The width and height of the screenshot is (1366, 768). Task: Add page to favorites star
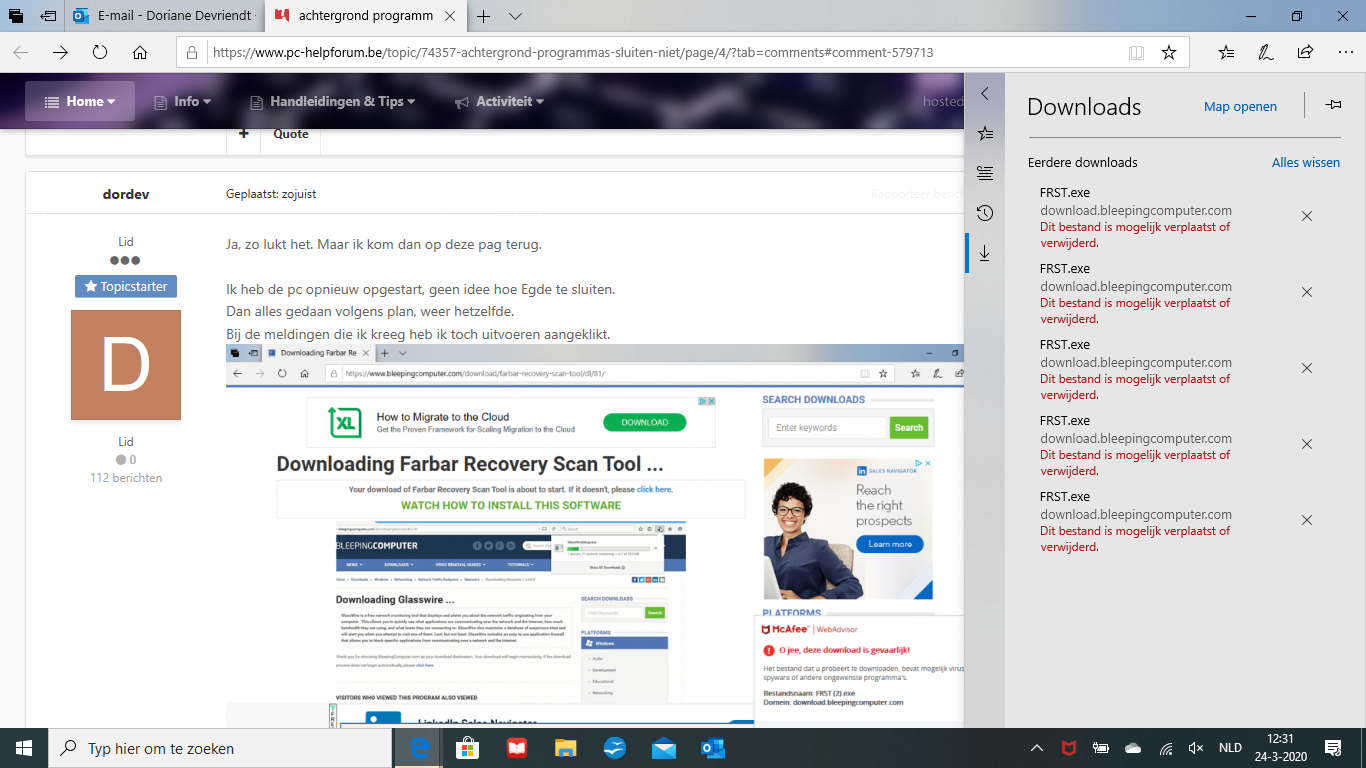[1169, 52]
